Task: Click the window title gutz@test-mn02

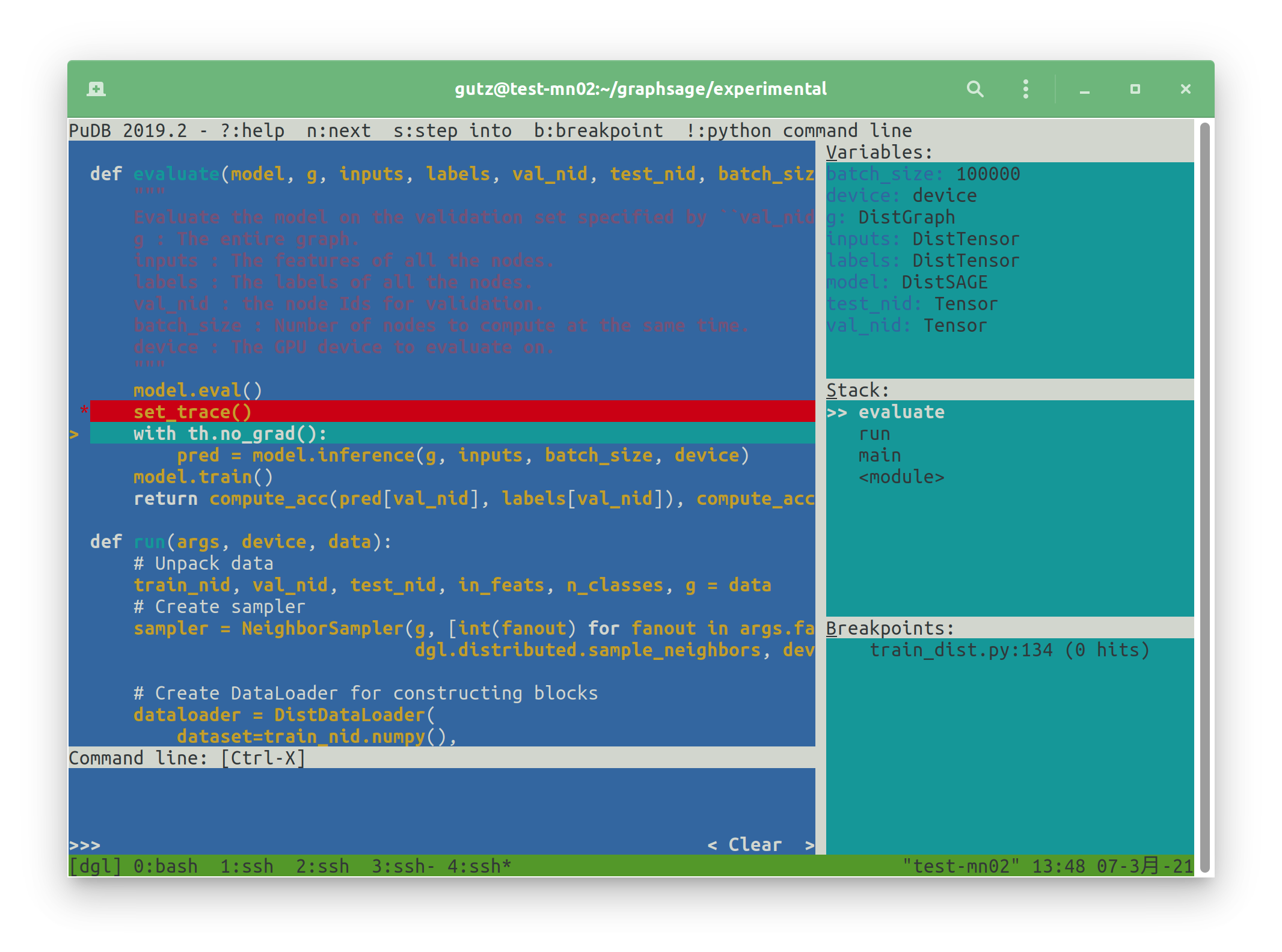Action: [641, 89]
